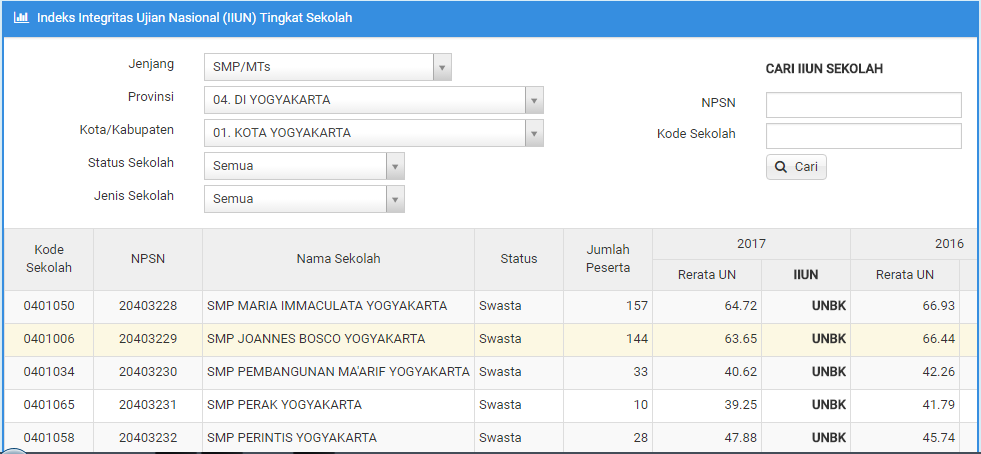Click the Kode Sekolah column header
Viewport: 981px width, 454px height.
(x=48, y=259)
